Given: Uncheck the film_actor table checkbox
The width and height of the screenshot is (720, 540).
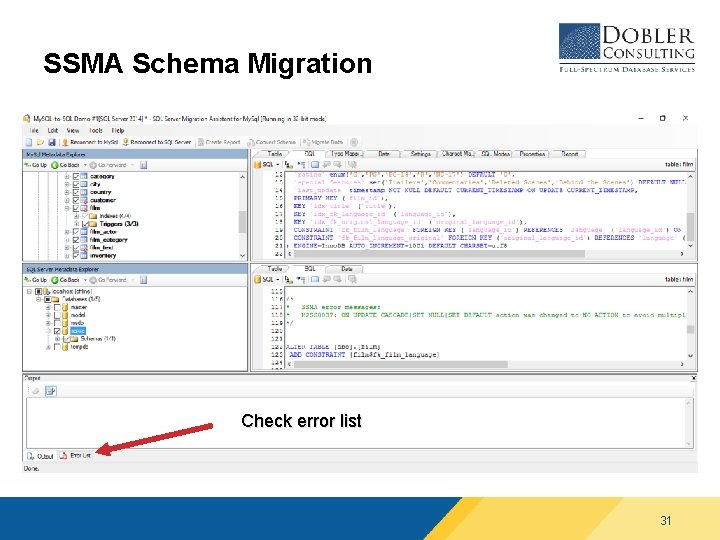Looking at the screenshot, I should click(76, 232).
